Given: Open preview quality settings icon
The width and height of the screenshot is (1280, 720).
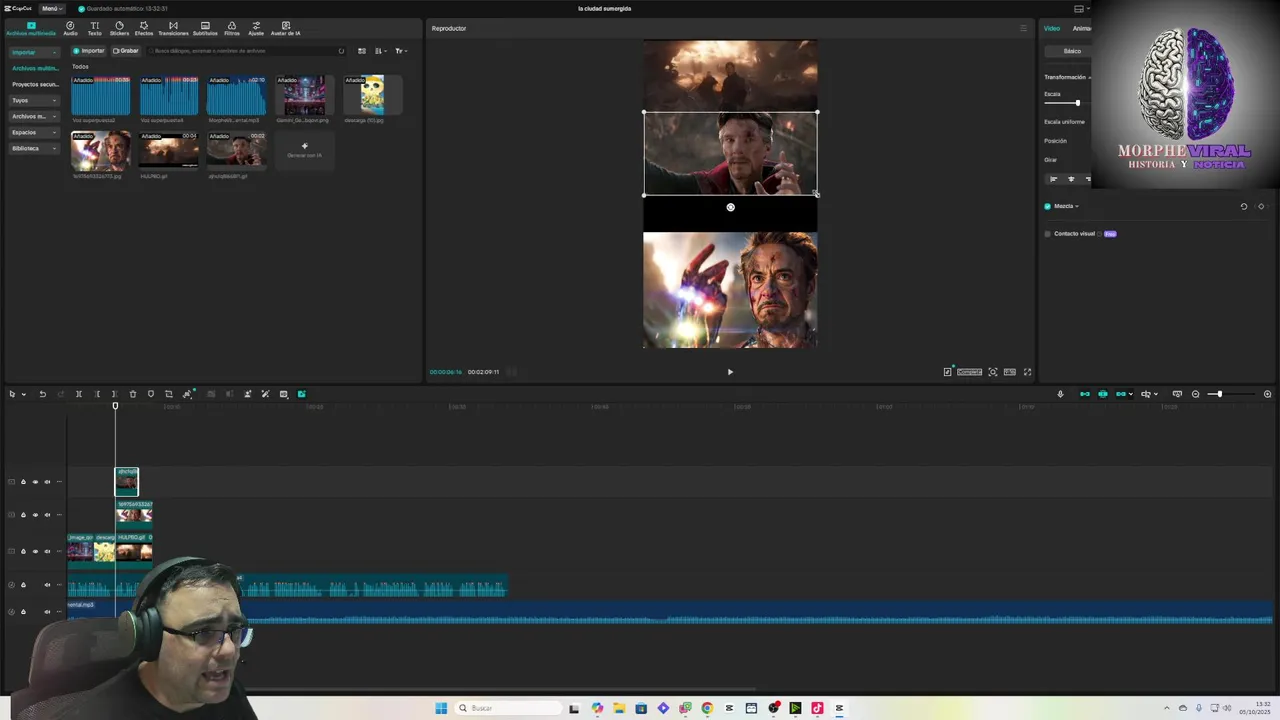Looking at the screenshot, I should [x=948, y=372].
